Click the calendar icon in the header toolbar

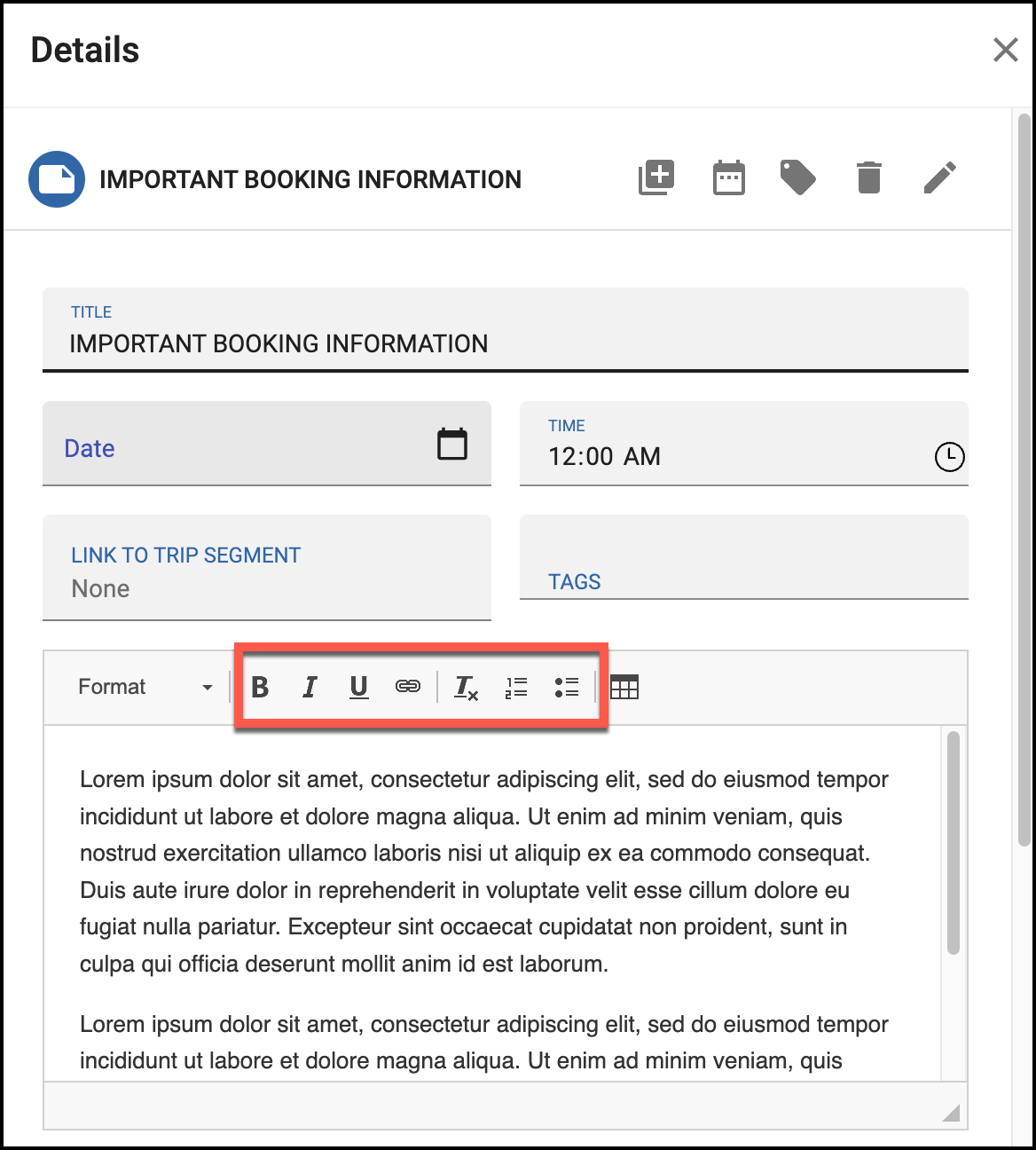point(729,177)
